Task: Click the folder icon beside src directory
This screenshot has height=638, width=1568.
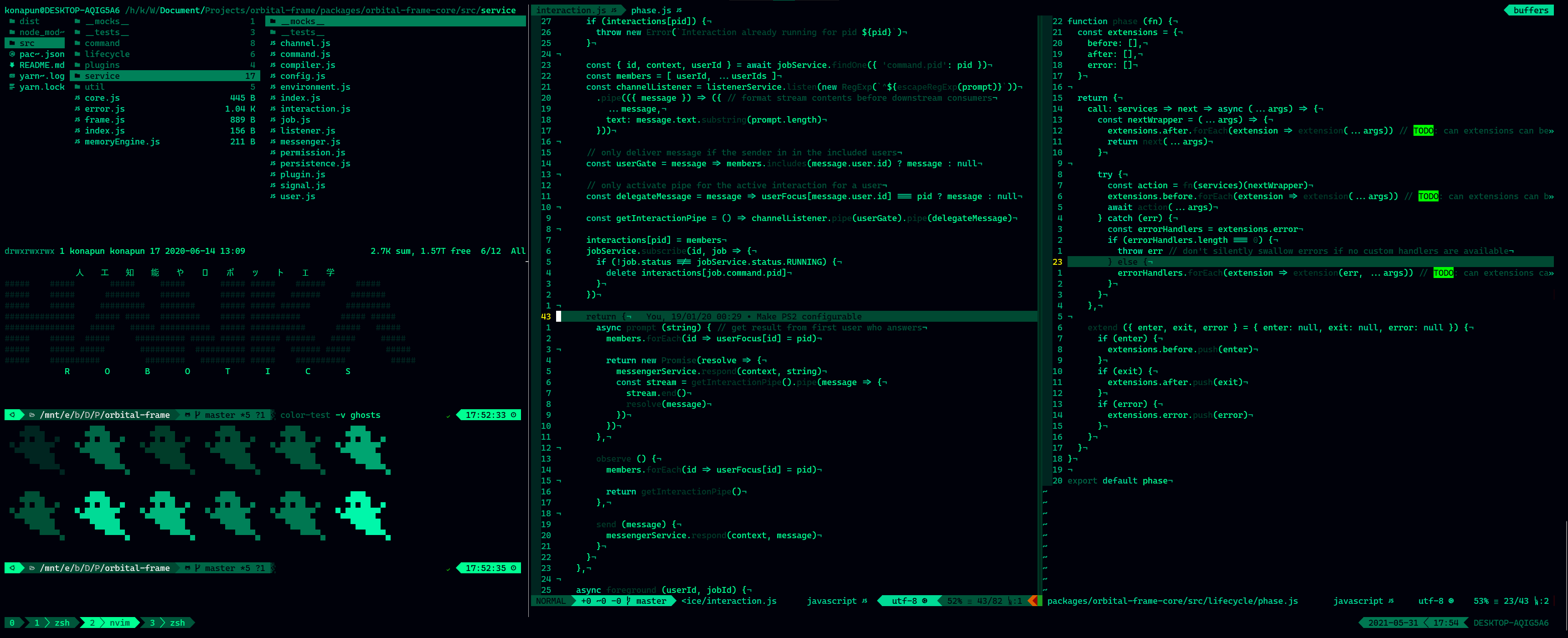Action: (x=11, y=43)
